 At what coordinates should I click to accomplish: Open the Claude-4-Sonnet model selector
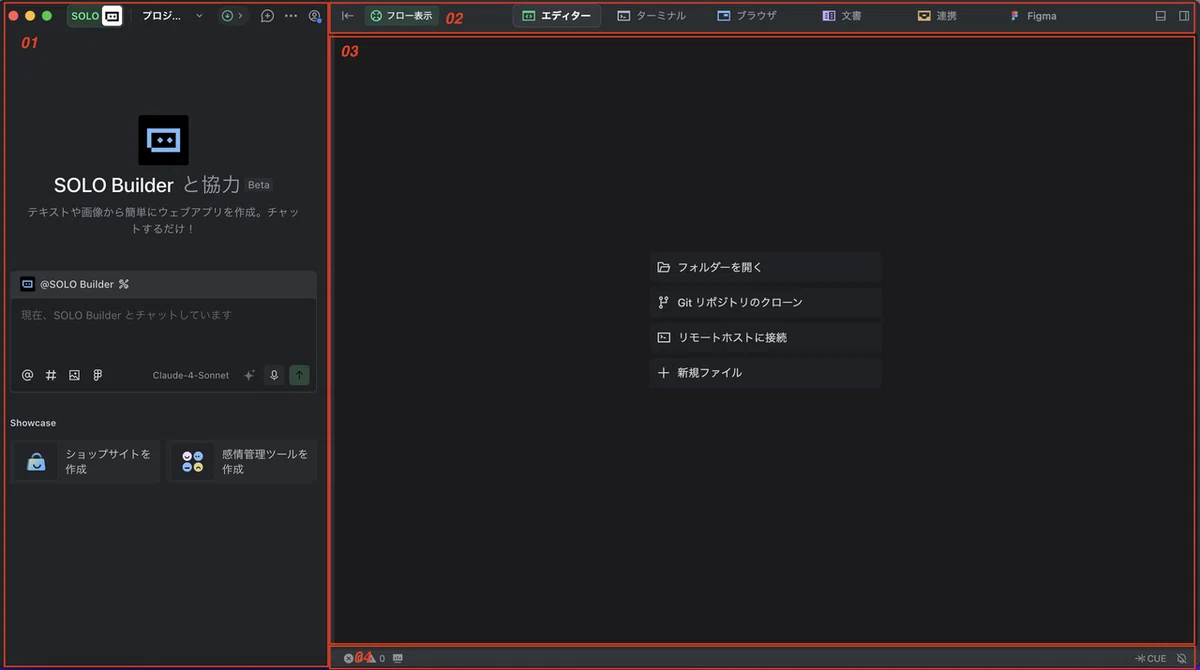(x=191, y=375)
